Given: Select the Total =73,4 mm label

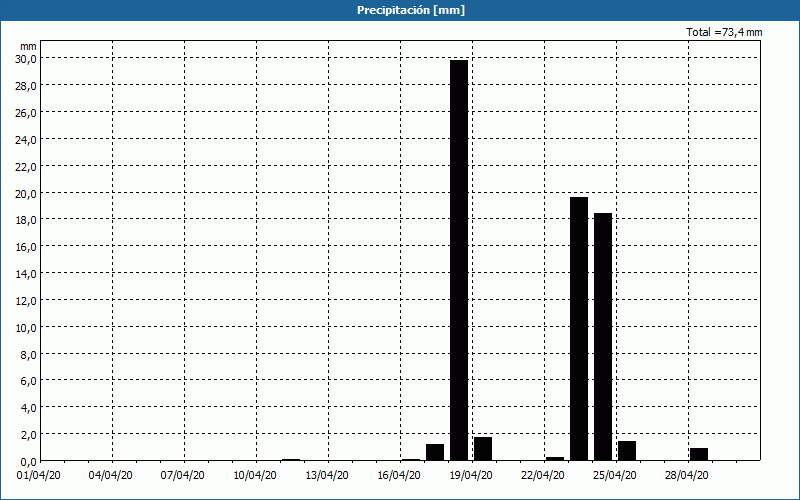Looking at the screenshot, I should click(x=724, y=32).
